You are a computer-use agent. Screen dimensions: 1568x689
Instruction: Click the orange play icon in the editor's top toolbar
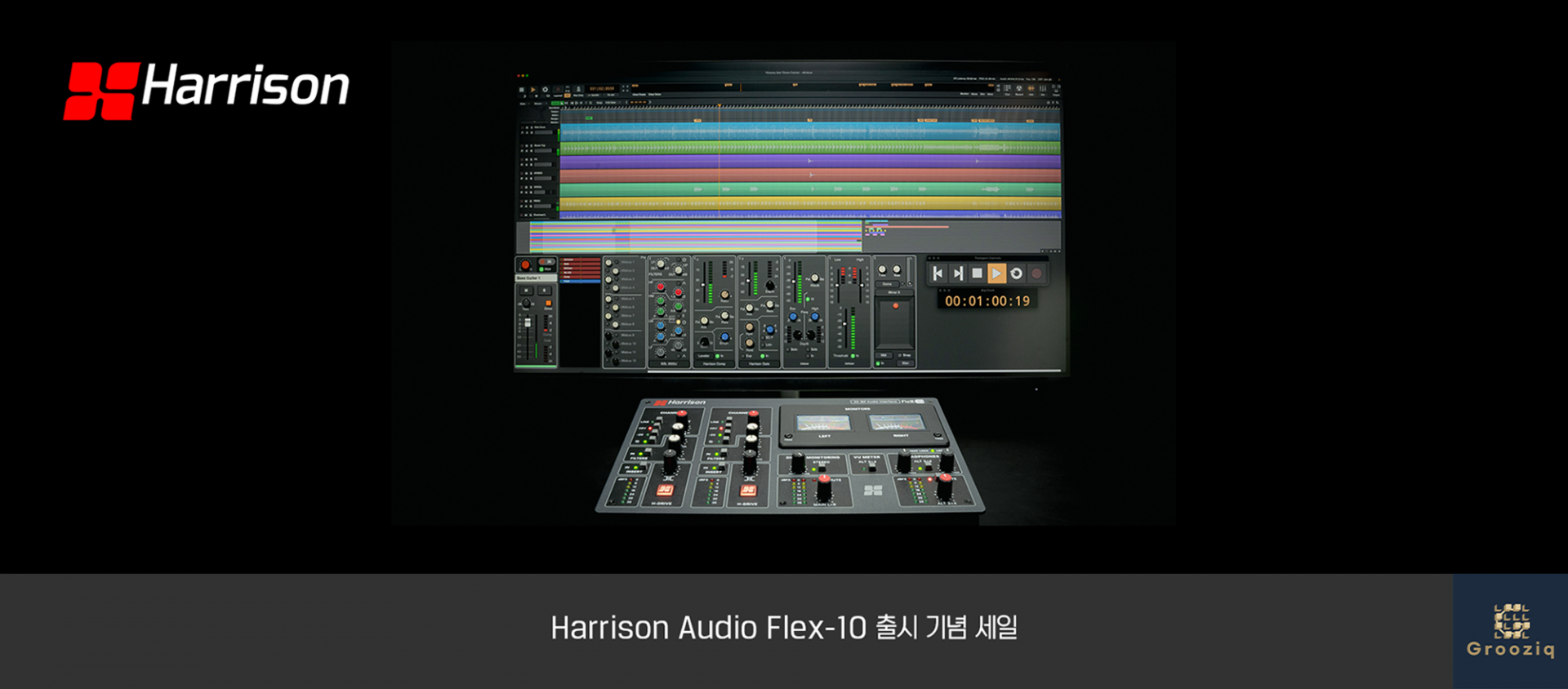click(x=533, y=90)
